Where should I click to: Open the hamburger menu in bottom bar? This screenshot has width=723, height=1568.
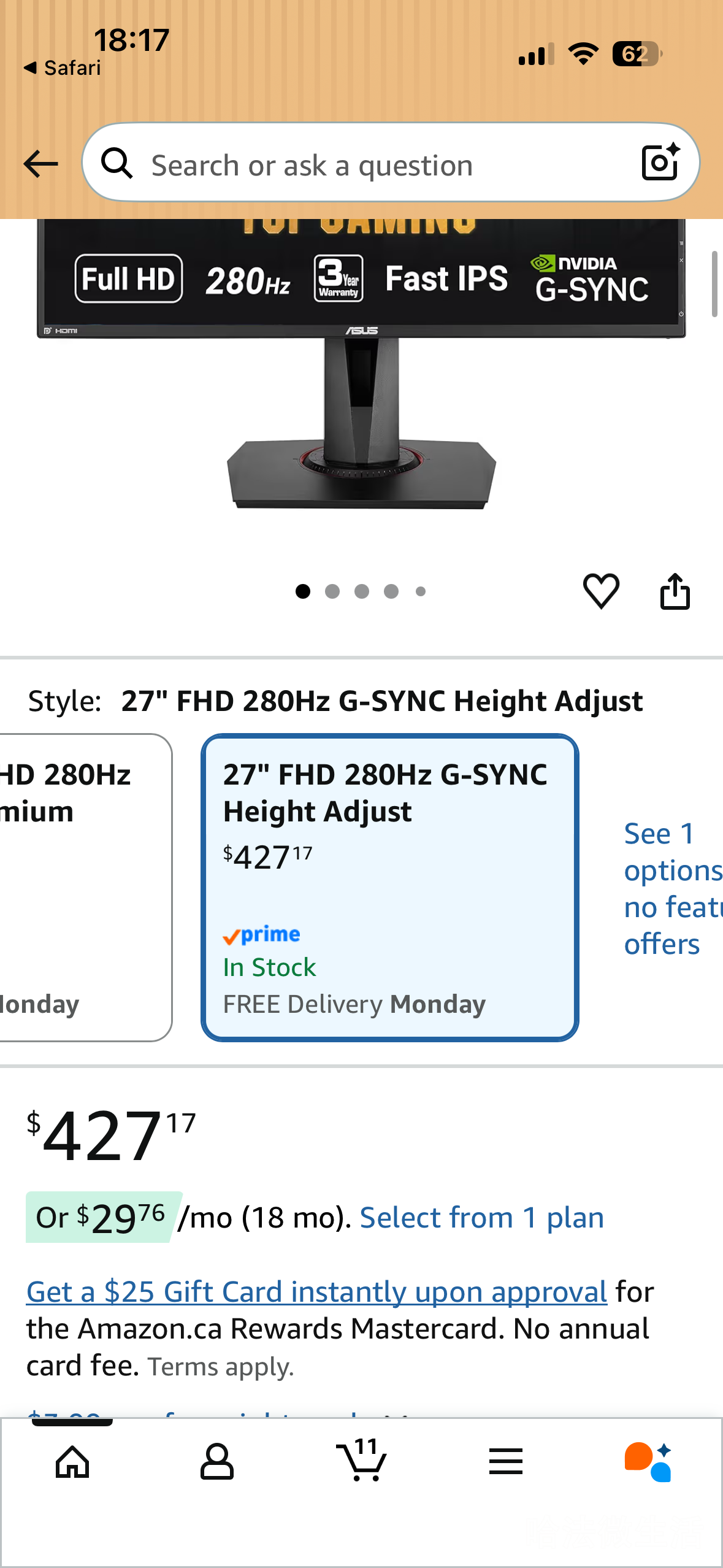(506, 1461)
